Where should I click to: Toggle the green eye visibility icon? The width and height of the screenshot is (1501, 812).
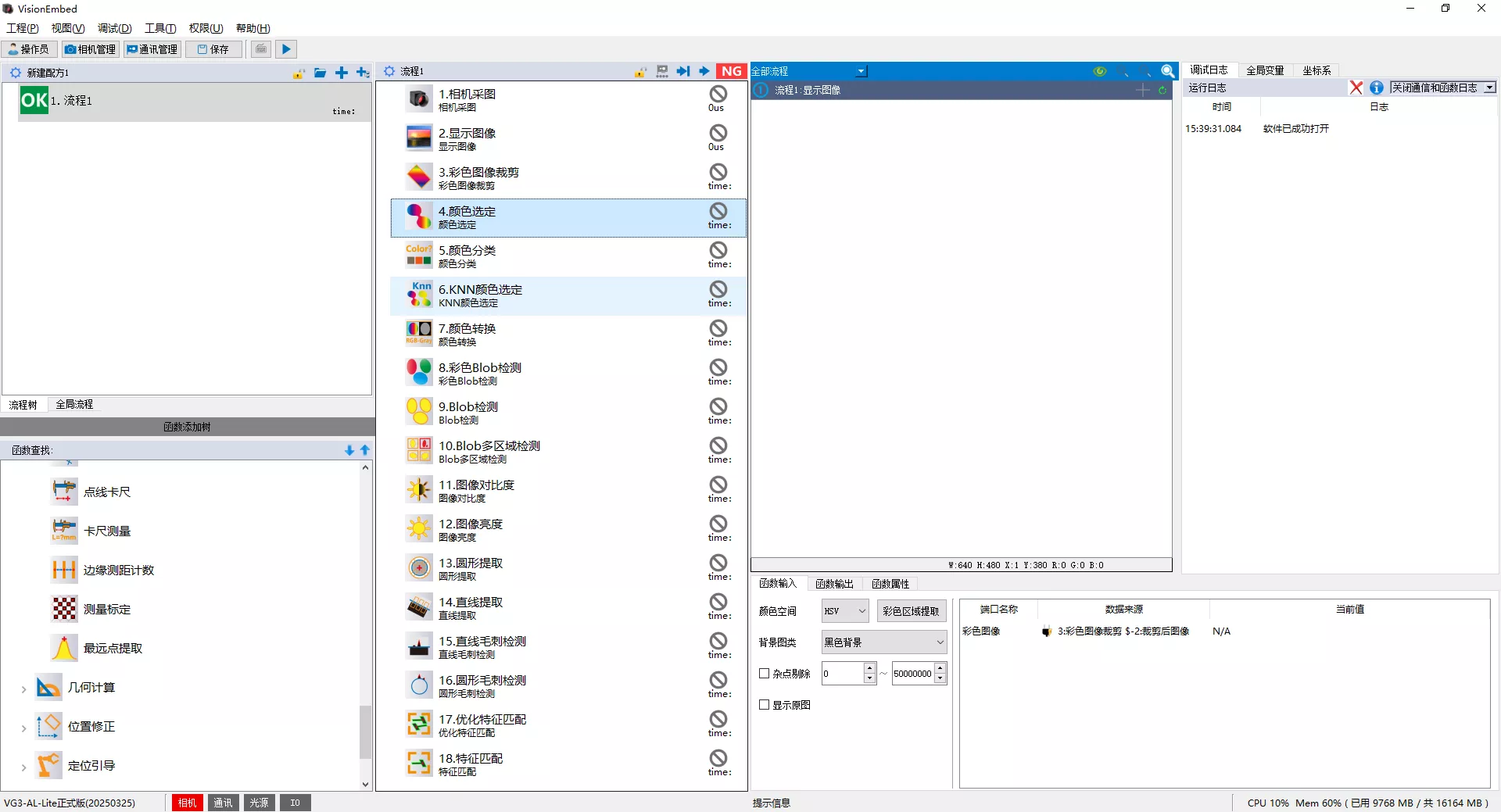pyautogui.click(x=1100, y=71)
